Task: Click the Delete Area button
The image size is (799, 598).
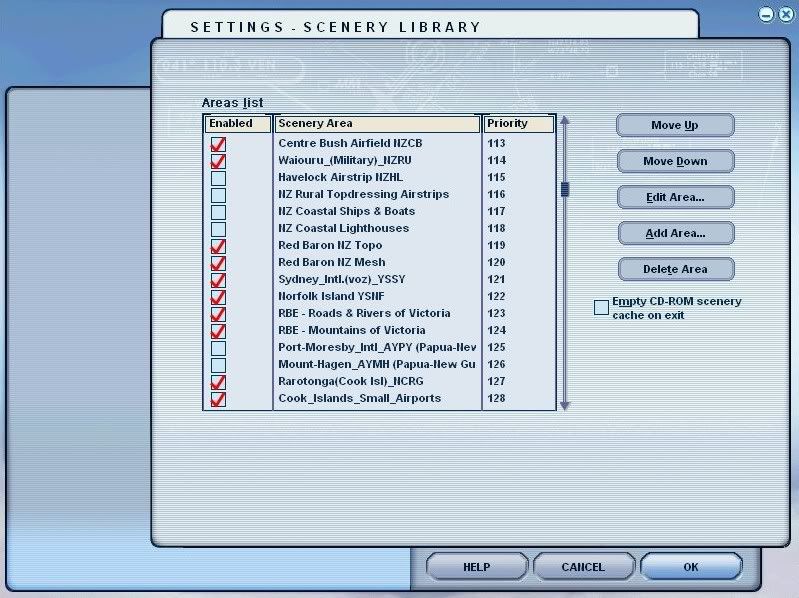Action: click(x=675, y=269)
